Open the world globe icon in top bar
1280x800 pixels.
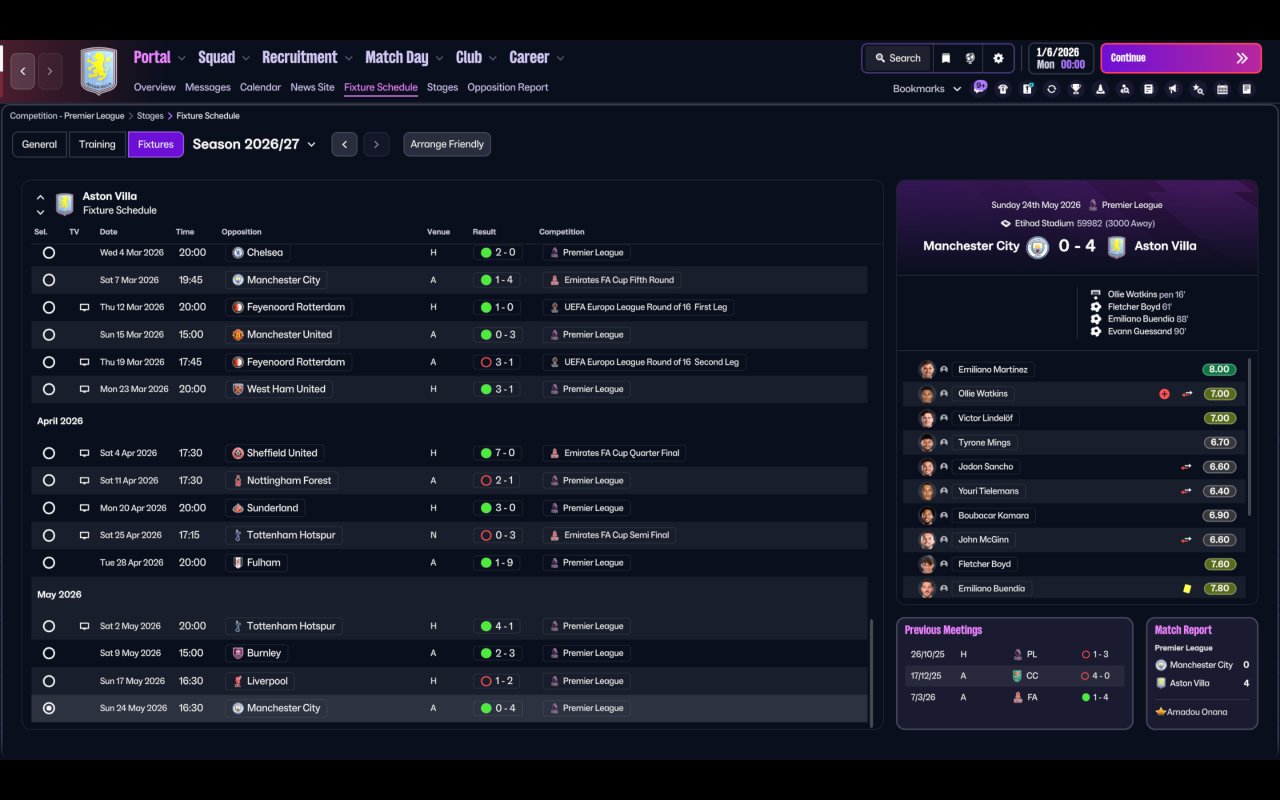[970, 58]
